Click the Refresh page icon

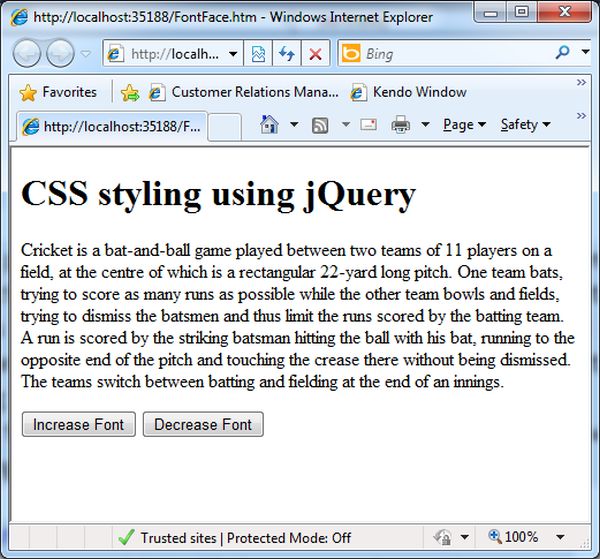(x=287, y=54)
